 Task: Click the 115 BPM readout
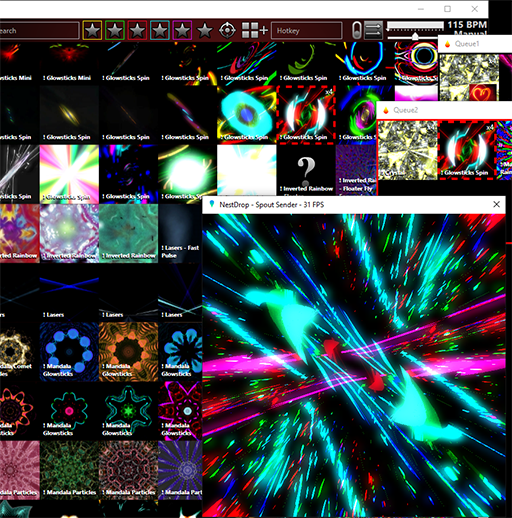click(x=467, y=25)
